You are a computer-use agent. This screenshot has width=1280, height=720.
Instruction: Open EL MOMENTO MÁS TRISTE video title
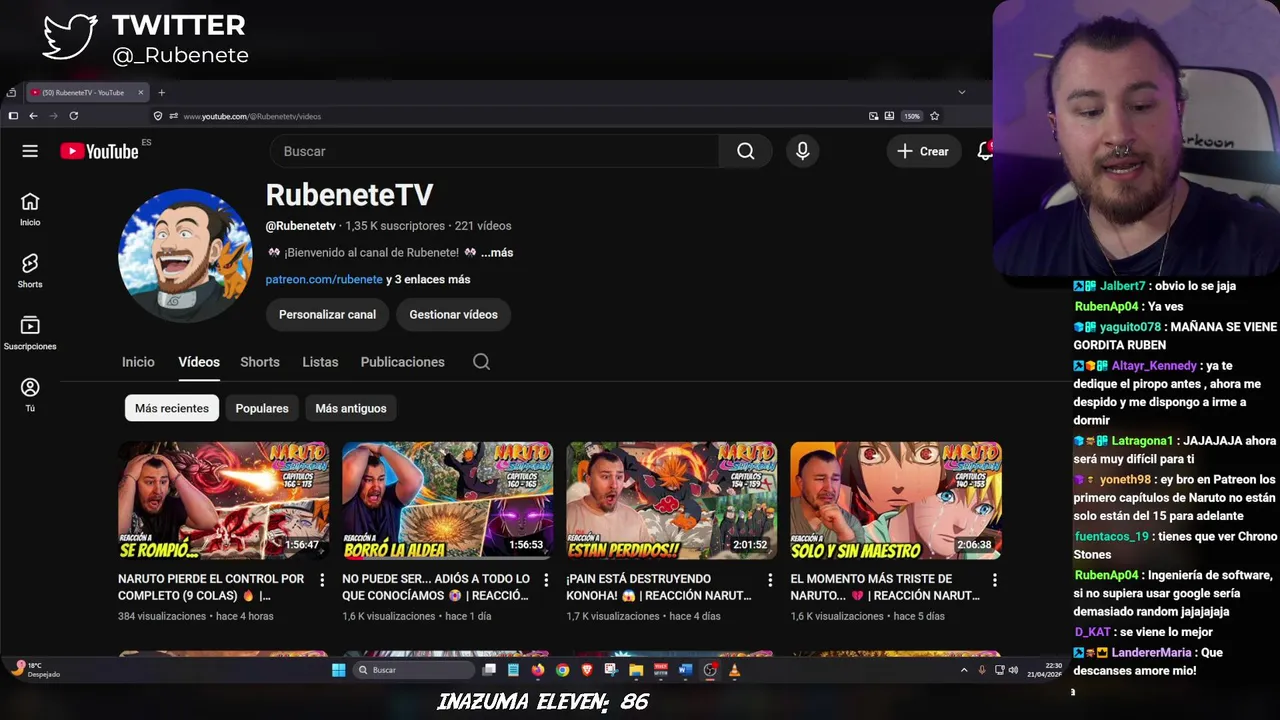[x=885, y=587]
